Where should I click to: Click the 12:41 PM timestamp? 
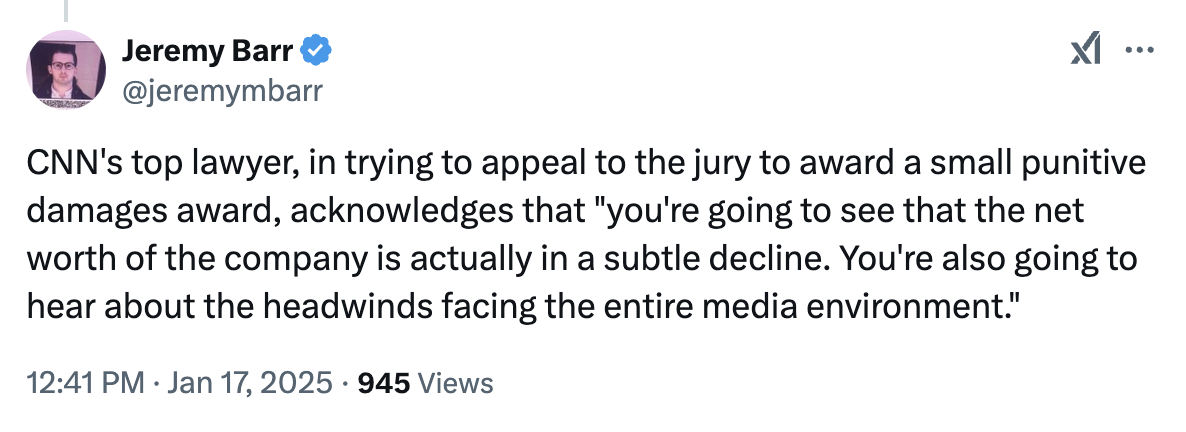click(81, 382)
